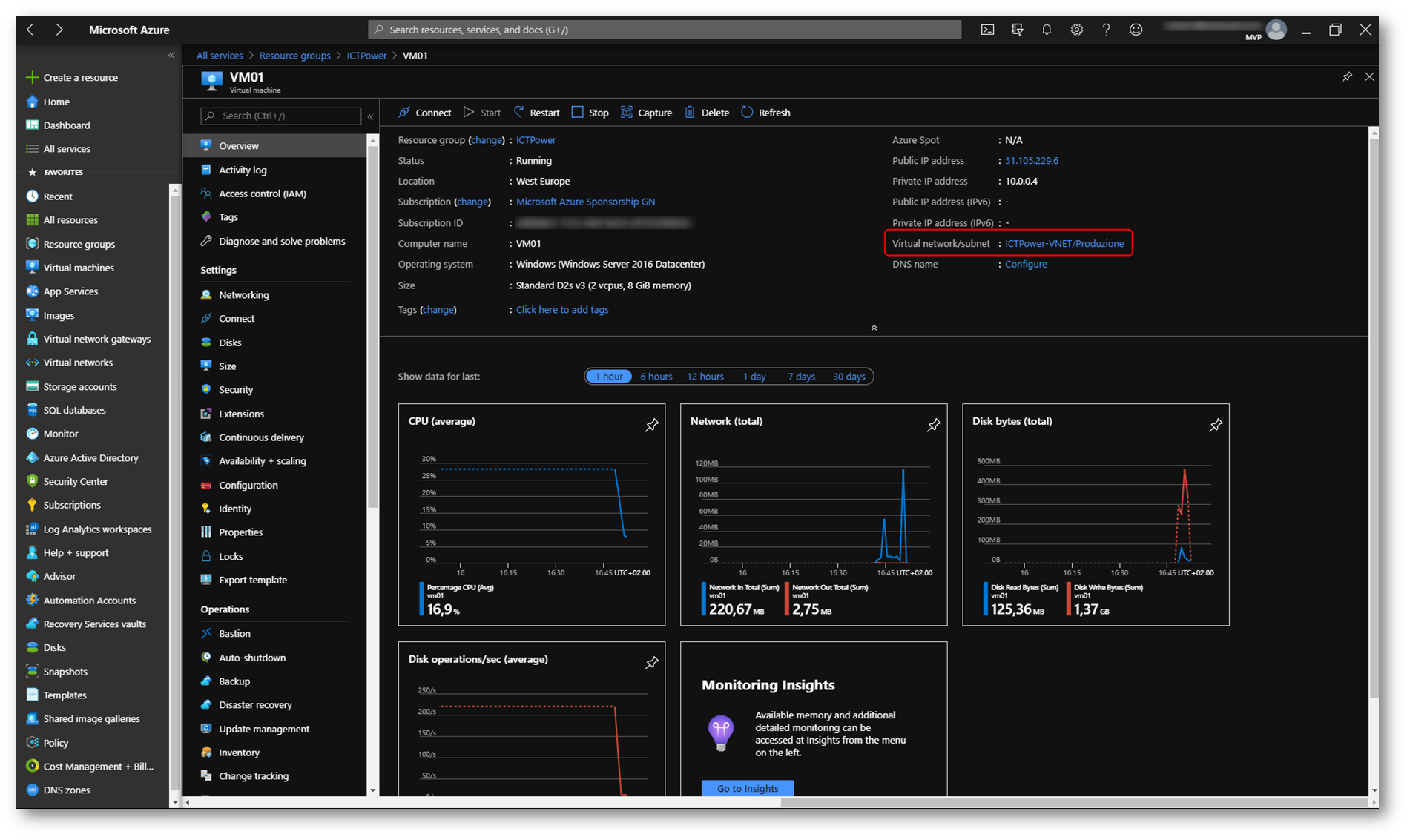Open the ICTPower-VNET/Produzione link
This screenshot has height=840, width=1410.
click(1064, 244)
